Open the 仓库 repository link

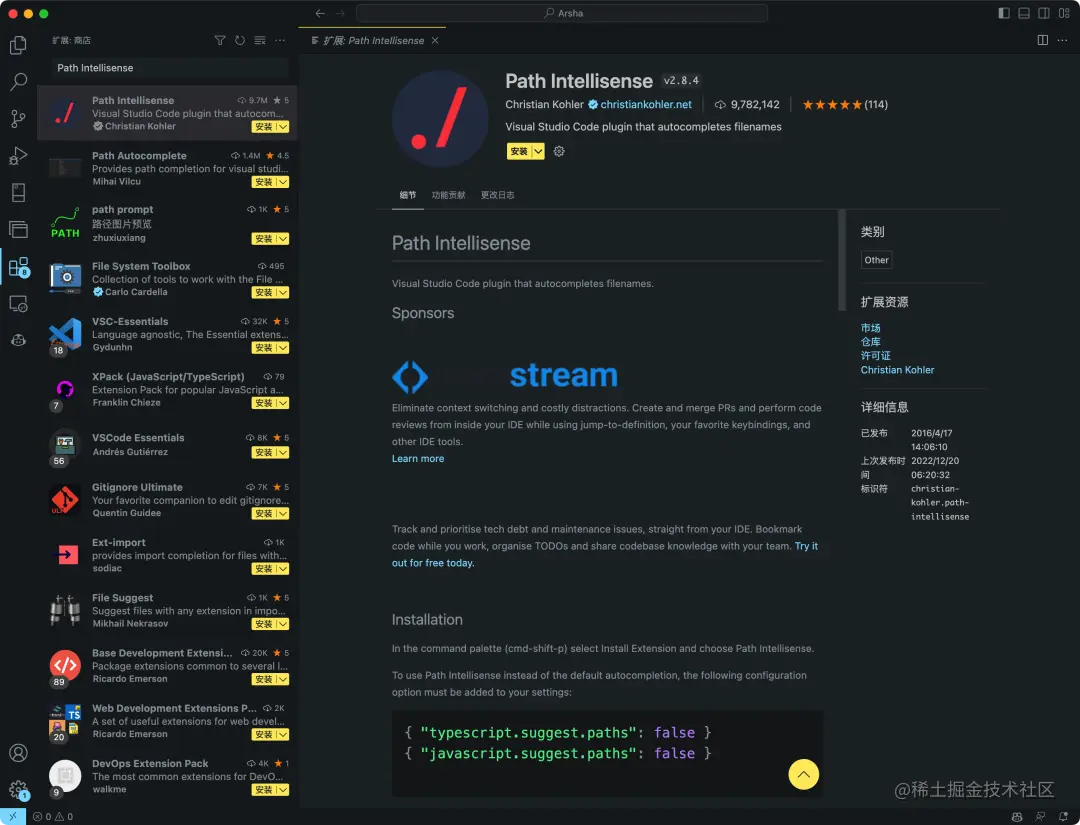(x=871, y=342)
